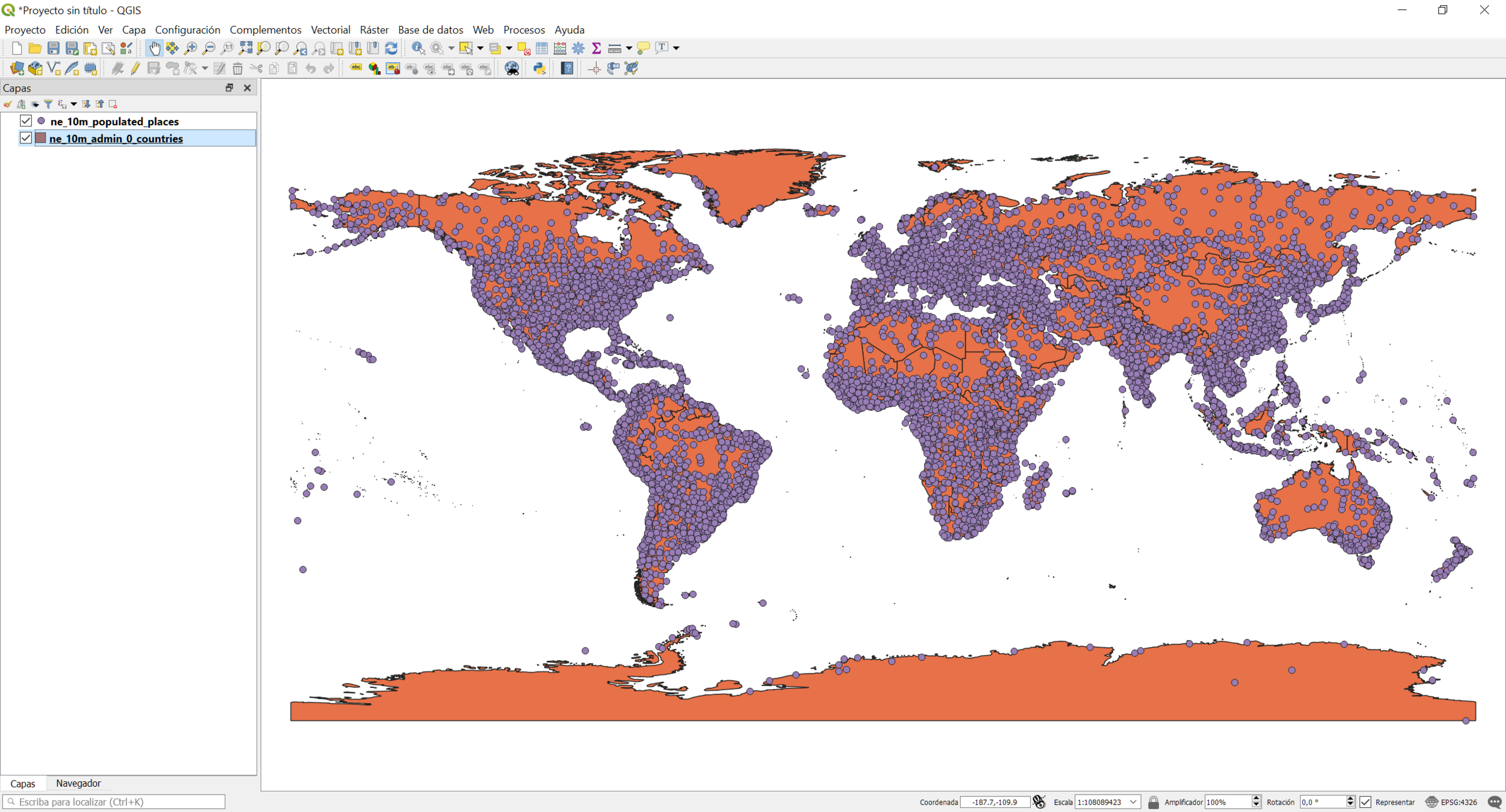
Task: Click the countries layer color swatch
Action: tap(41, 138)
